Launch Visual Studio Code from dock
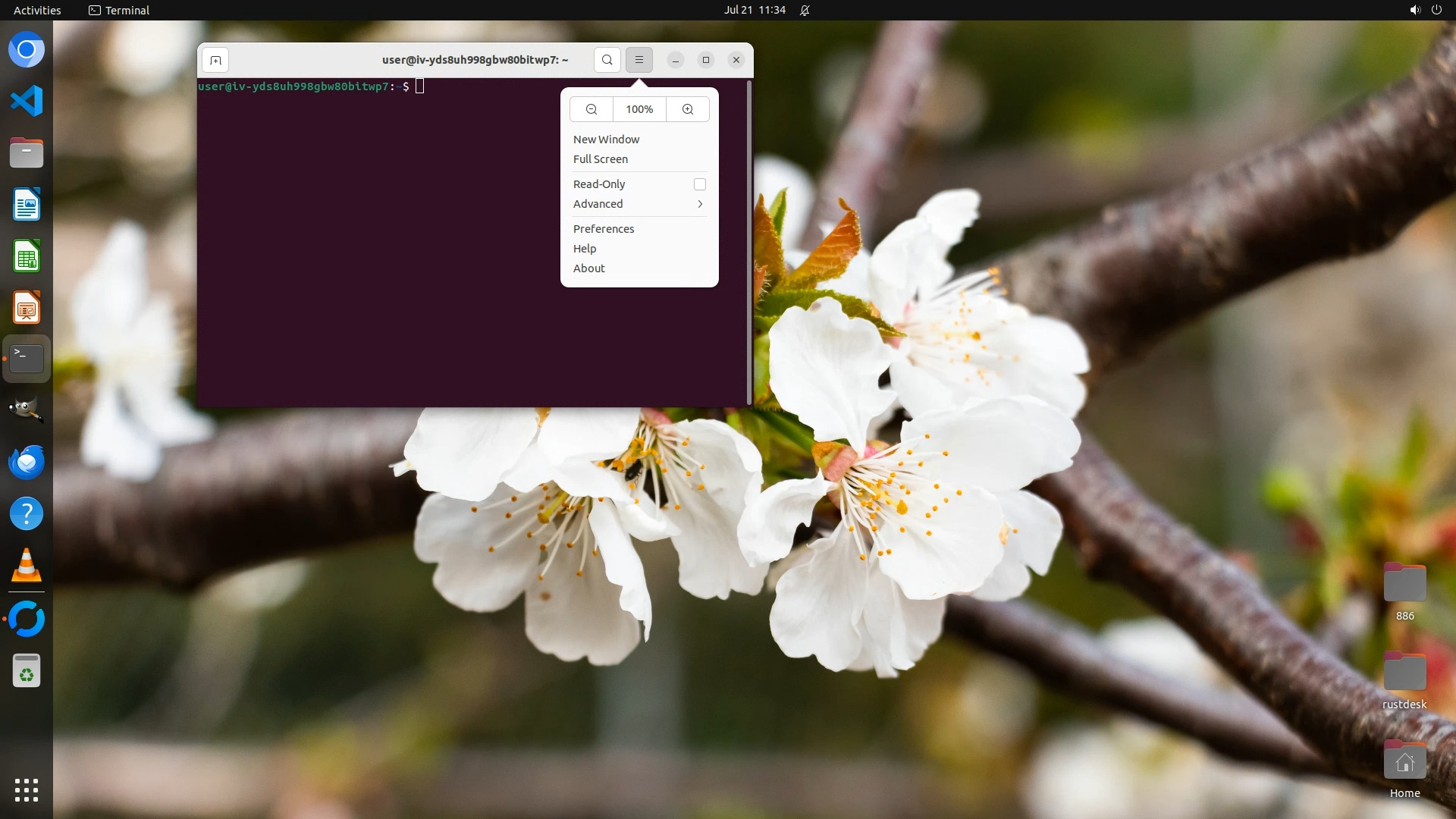 click(x=27, y=101)
